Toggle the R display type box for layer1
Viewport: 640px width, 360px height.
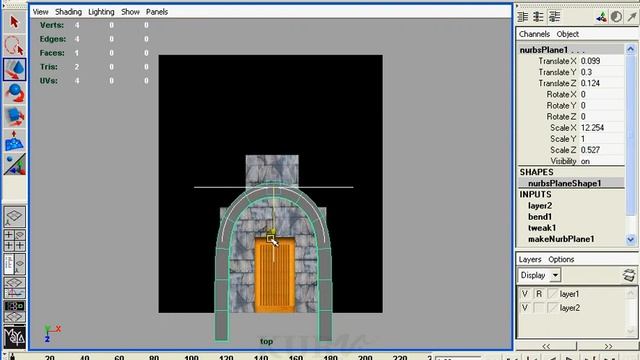click(x=539, y=294)
